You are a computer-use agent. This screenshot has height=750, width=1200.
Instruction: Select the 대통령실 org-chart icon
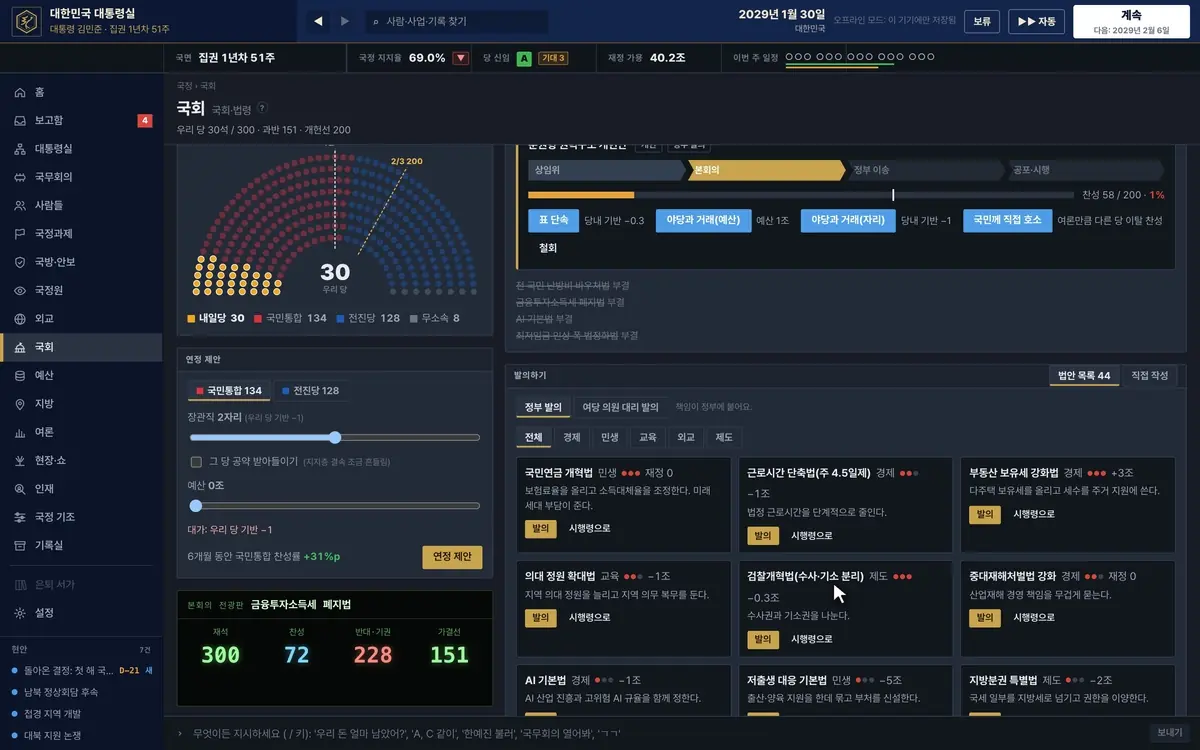click(20, 149)
